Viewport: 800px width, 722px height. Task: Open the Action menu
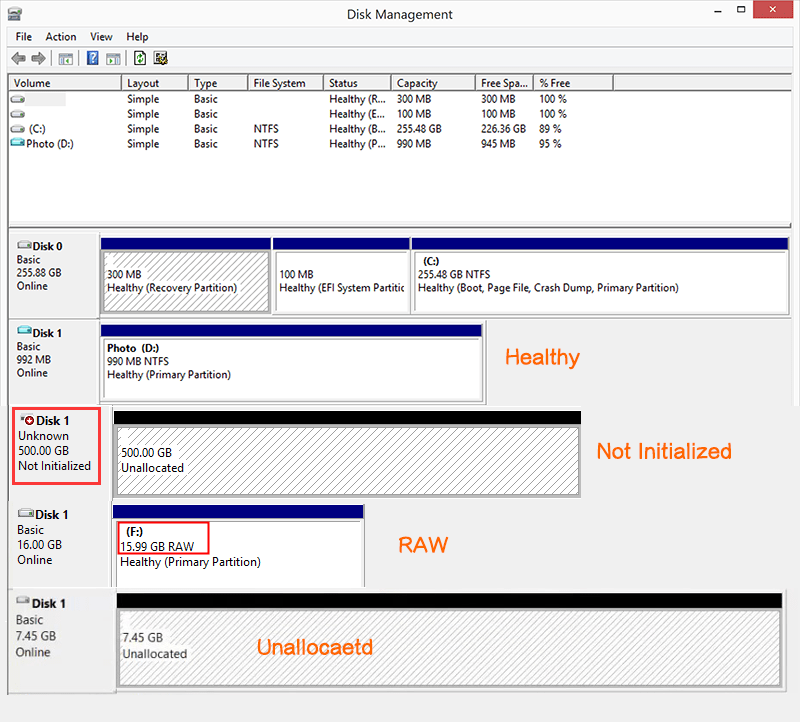[x=61, y=36]
